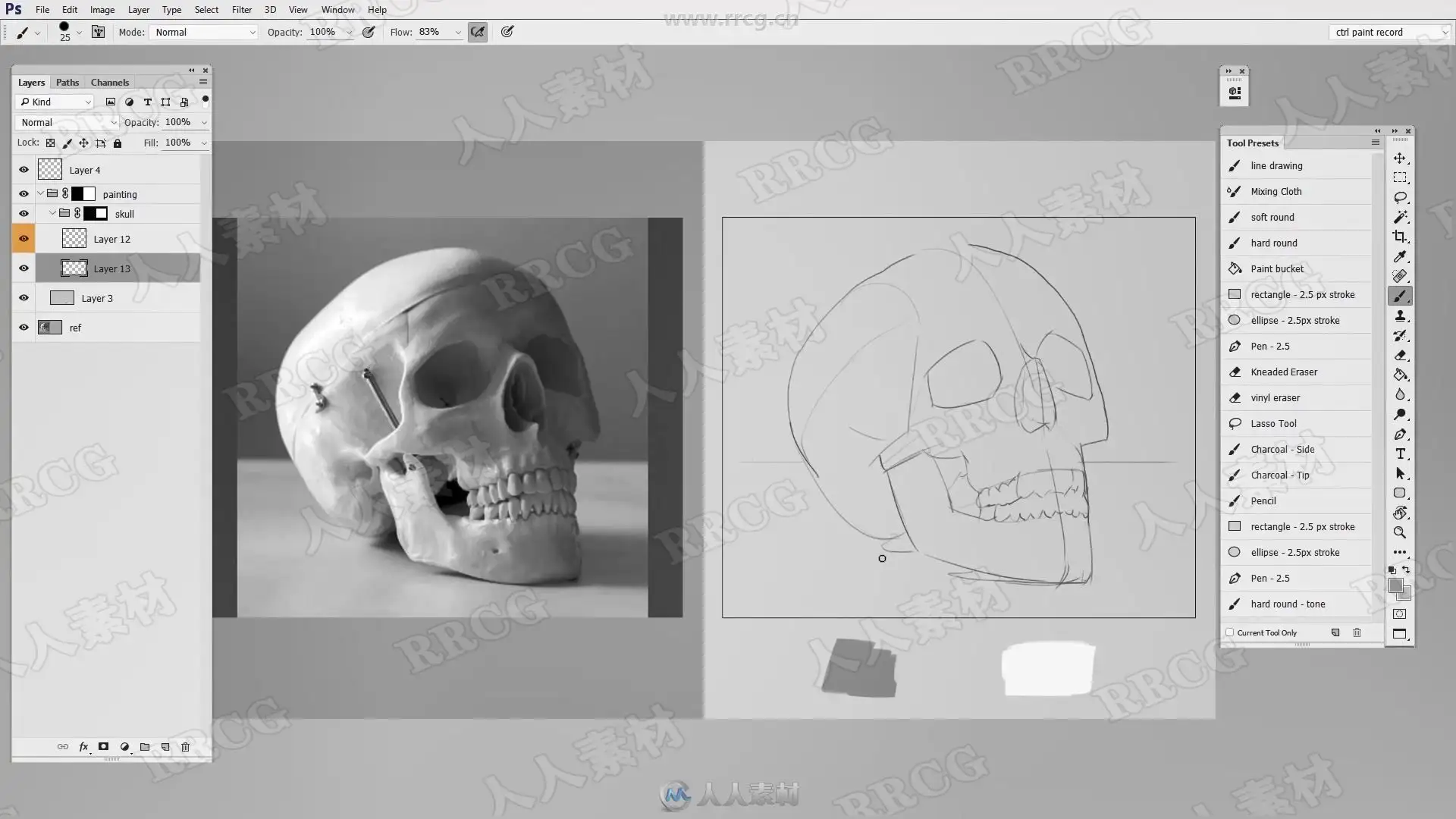Select the Move tool

pos(1400,158)
